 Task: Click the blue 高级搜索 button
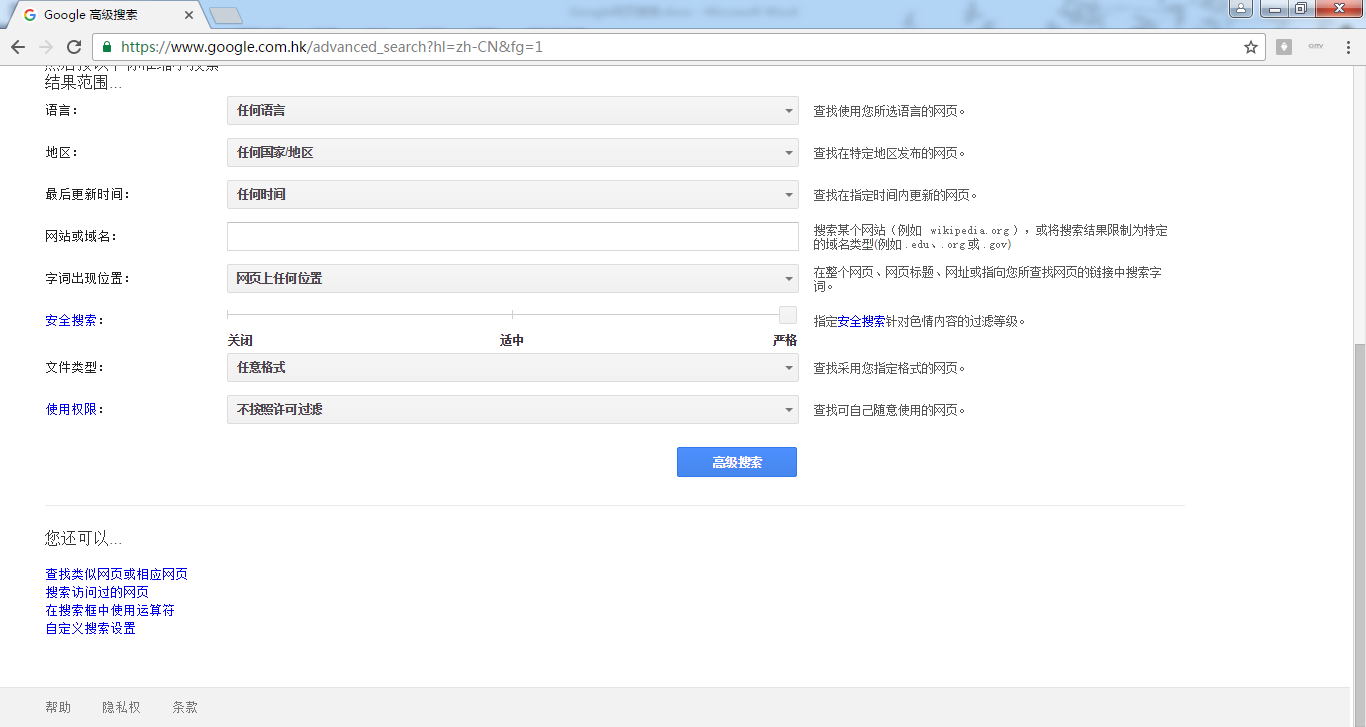point(737,462)
